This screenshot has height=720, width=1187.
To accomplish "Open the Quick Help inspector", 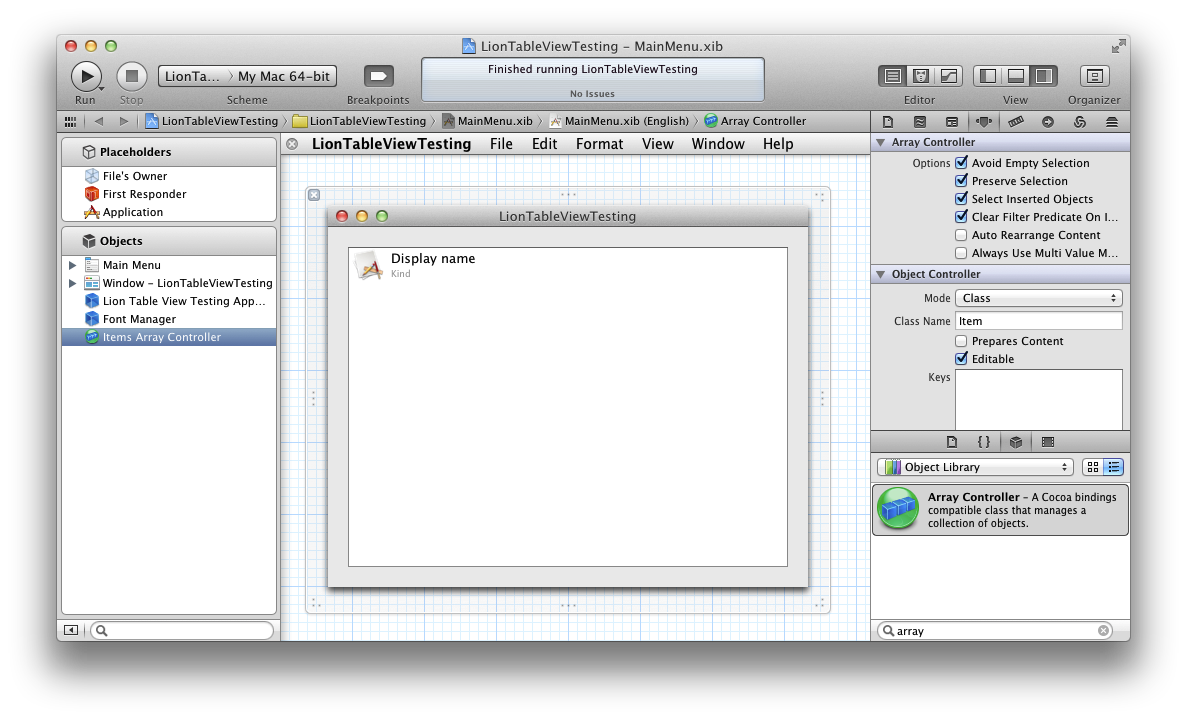I will tap(920, 121).
